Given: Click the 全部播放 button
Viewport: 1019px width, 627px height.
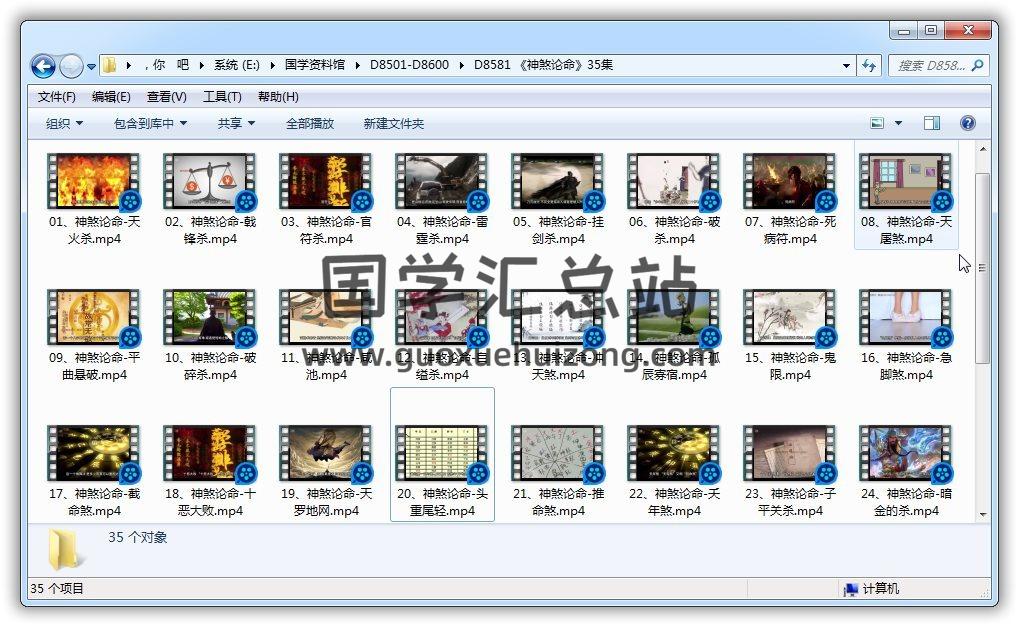Looking at the screenshot, I should [x=310, y=123].
